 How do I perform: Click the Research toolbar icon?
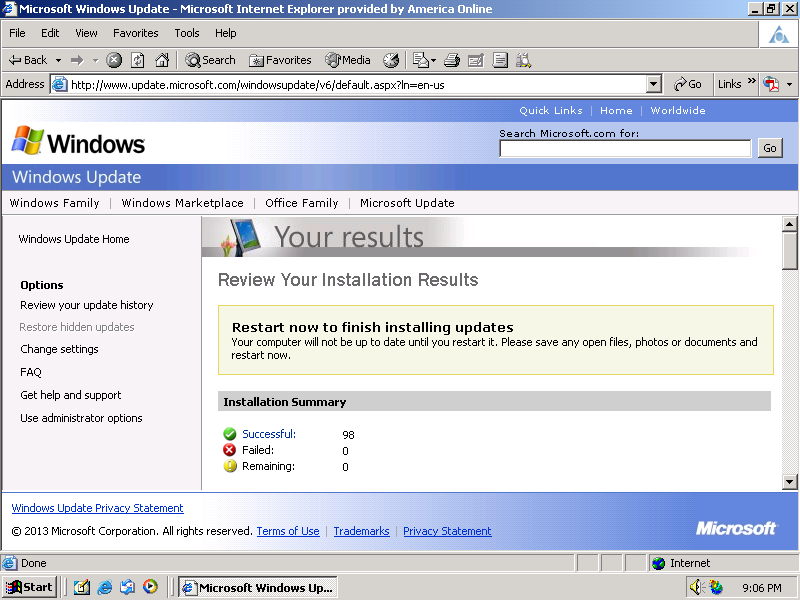[523, 60]
